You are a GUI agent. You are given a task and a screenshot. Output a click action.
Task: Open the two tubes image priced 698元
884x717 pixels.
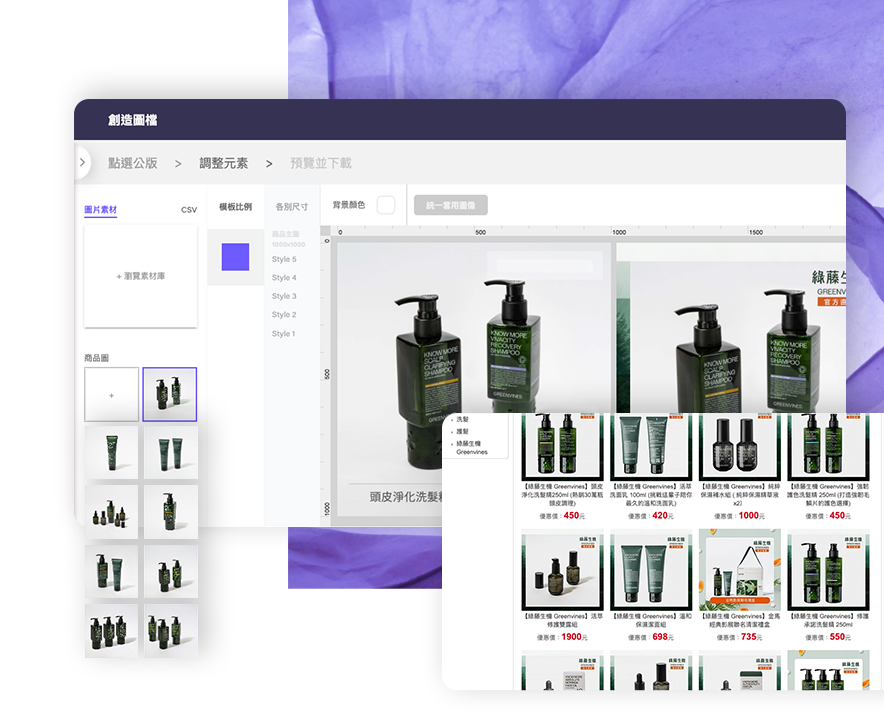tap(651, 570)
